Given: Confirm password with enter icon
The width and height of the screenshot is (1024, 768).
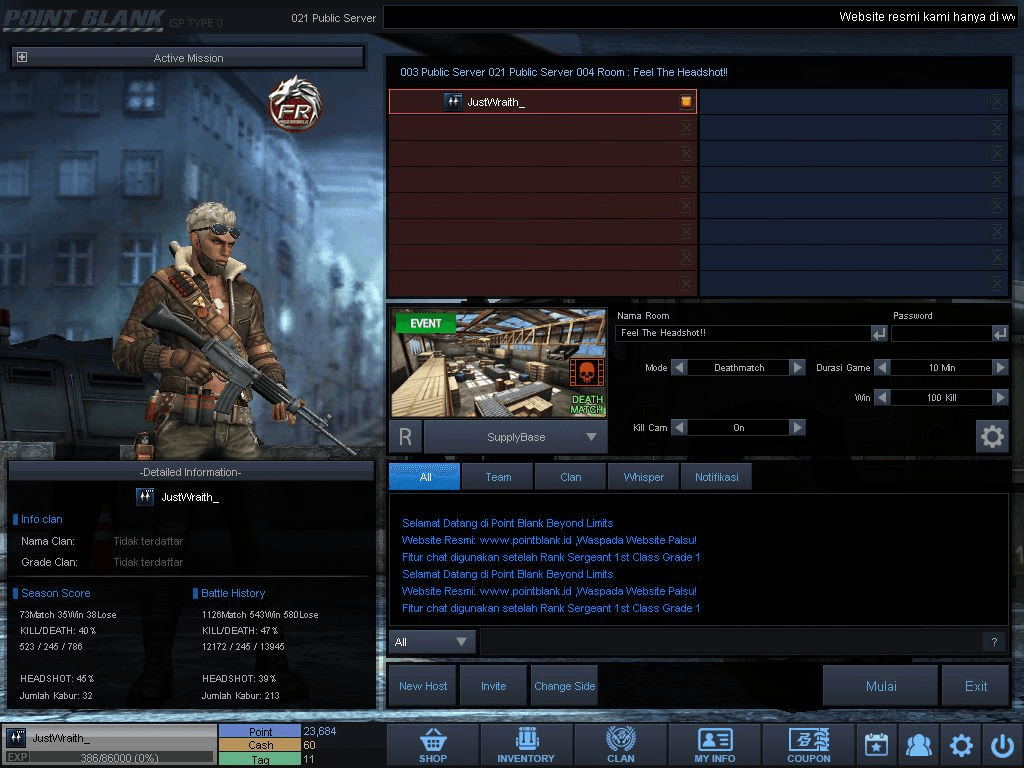Looking at the screenshot, I should pyautogui.click(x=1000, y=334).
